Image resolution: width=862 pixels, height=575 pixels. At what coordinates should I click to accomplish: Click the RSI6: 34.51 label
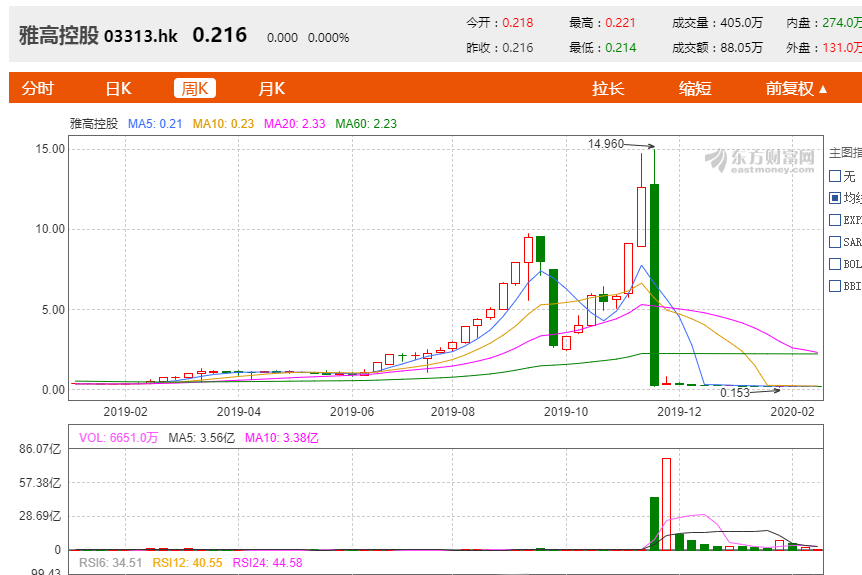tap(110, 563)
